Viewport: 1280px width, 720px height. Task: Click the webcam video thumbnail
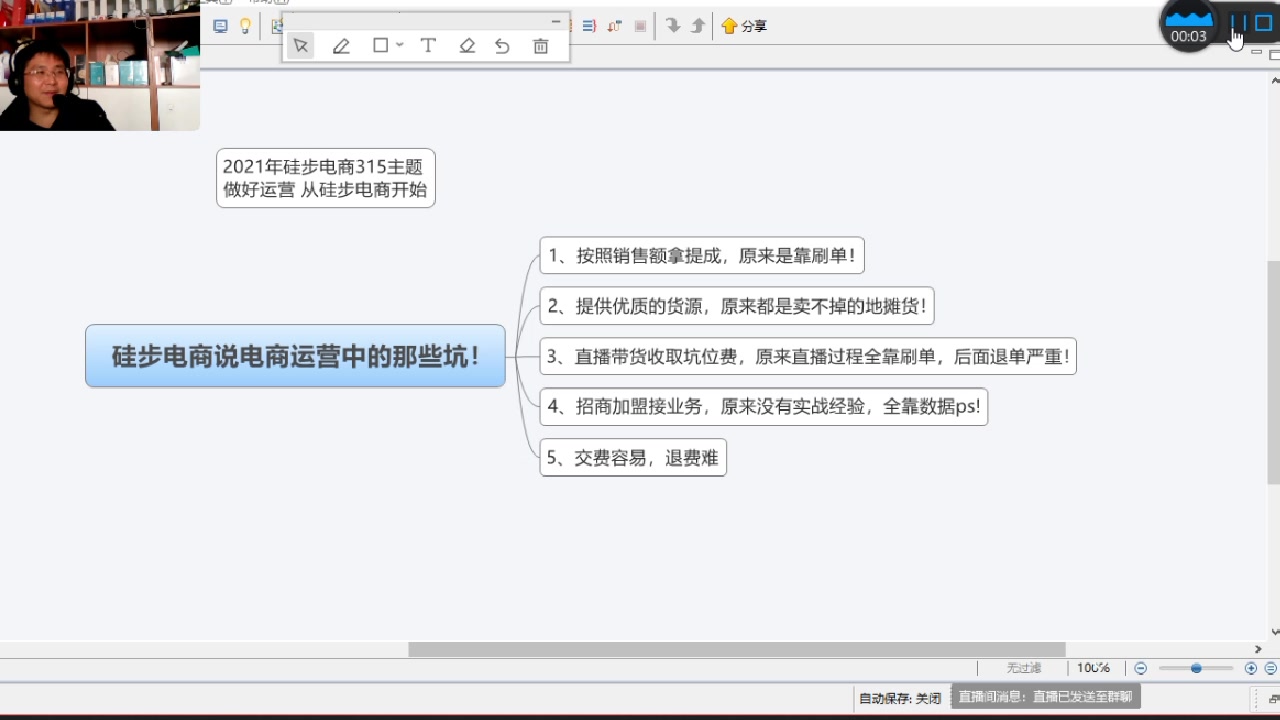coord(100,65)
